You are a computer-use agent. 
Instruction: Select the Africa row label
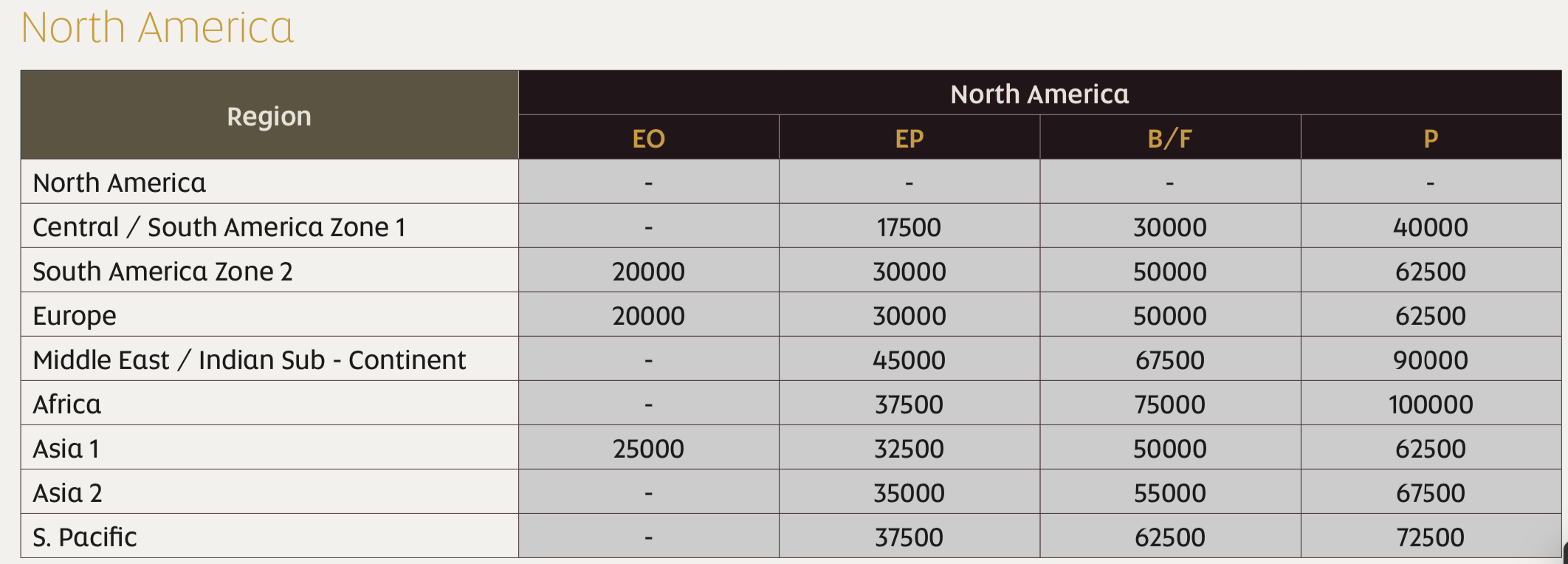67,405
